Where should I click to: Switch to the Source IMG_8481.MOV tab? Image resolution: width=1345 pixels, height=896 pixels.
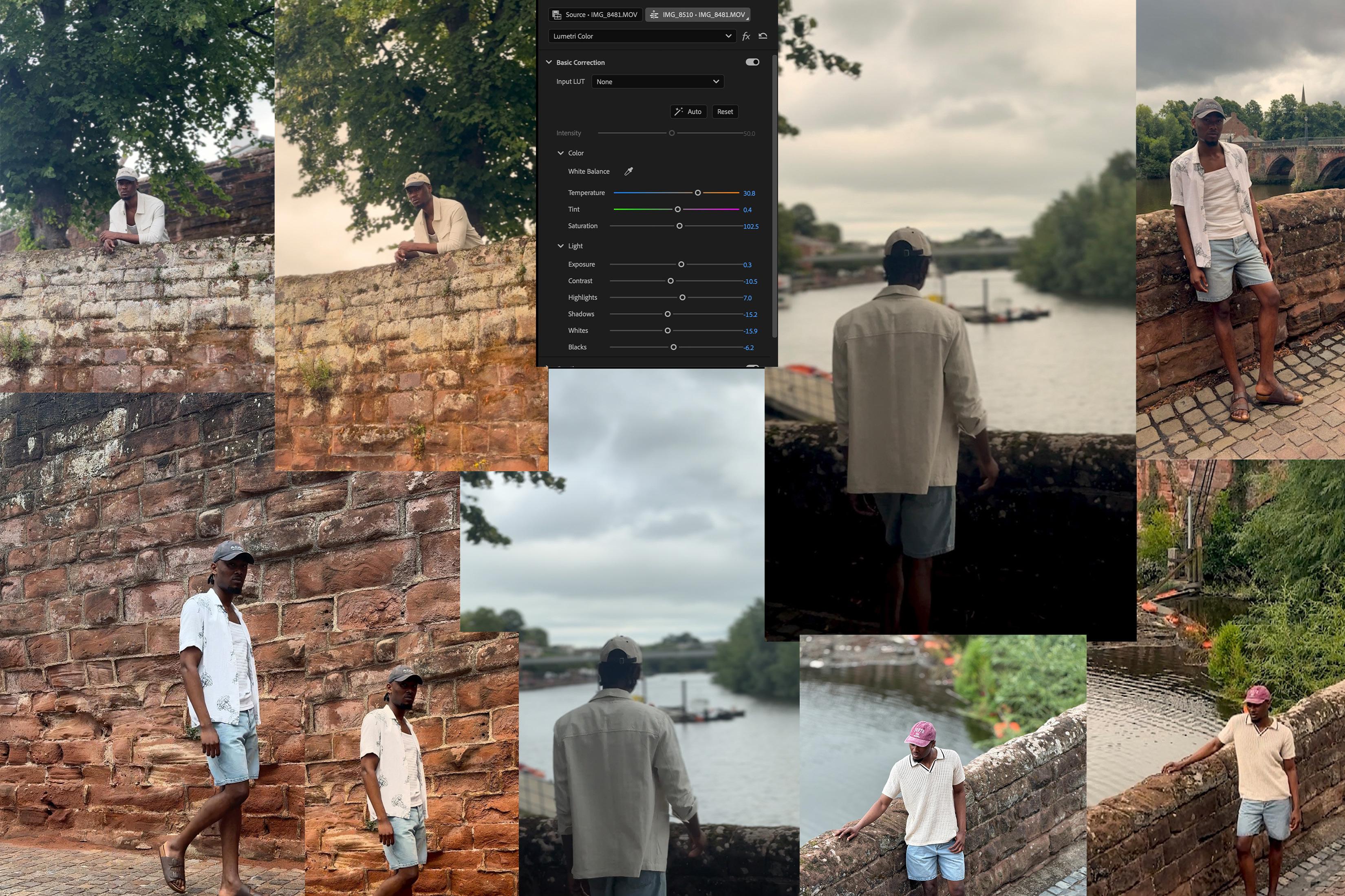pyautogui.click(x=595, y=15)
